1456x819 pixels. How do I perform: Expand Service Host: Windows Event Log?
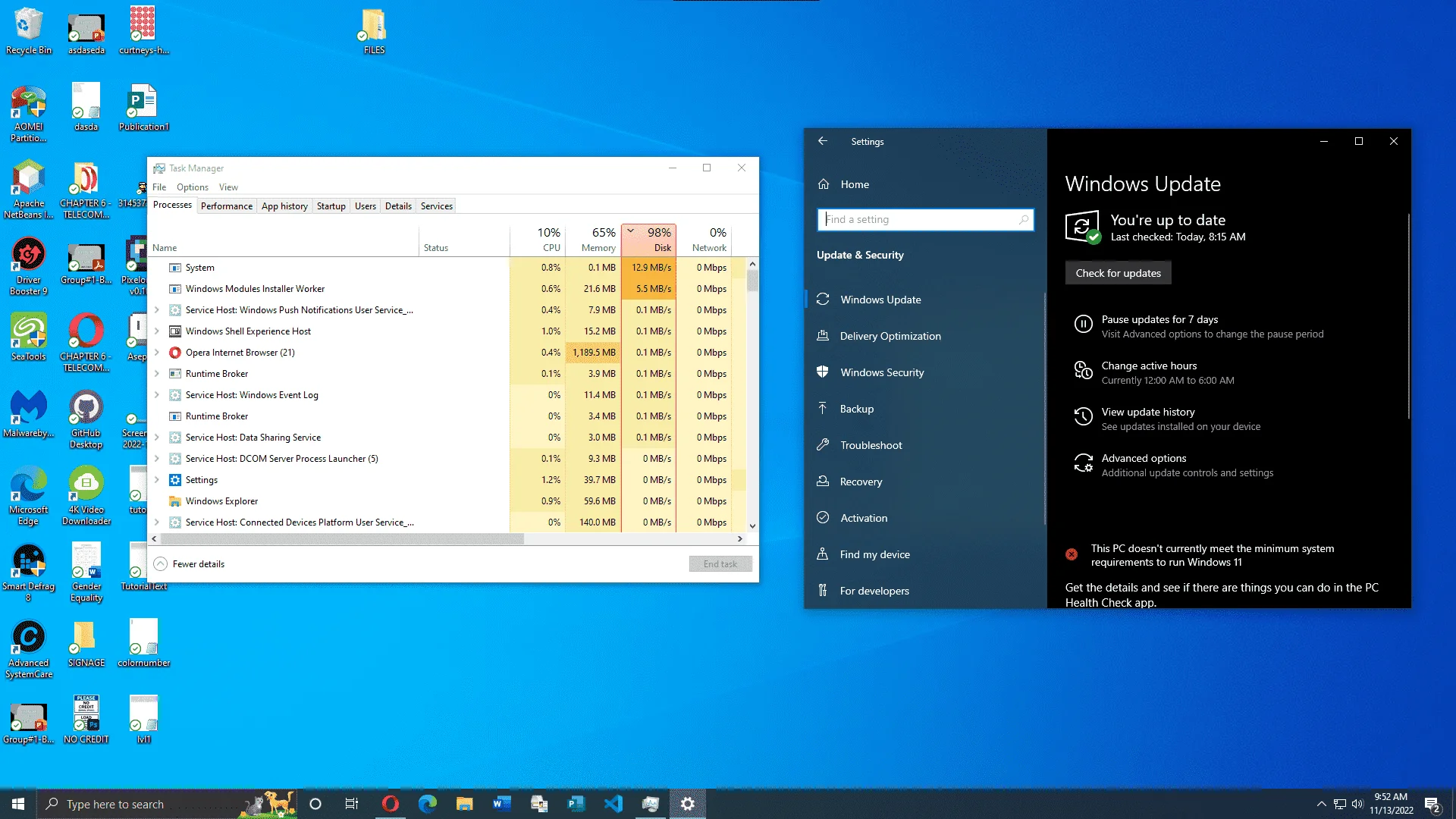click(x=157, y=395)
